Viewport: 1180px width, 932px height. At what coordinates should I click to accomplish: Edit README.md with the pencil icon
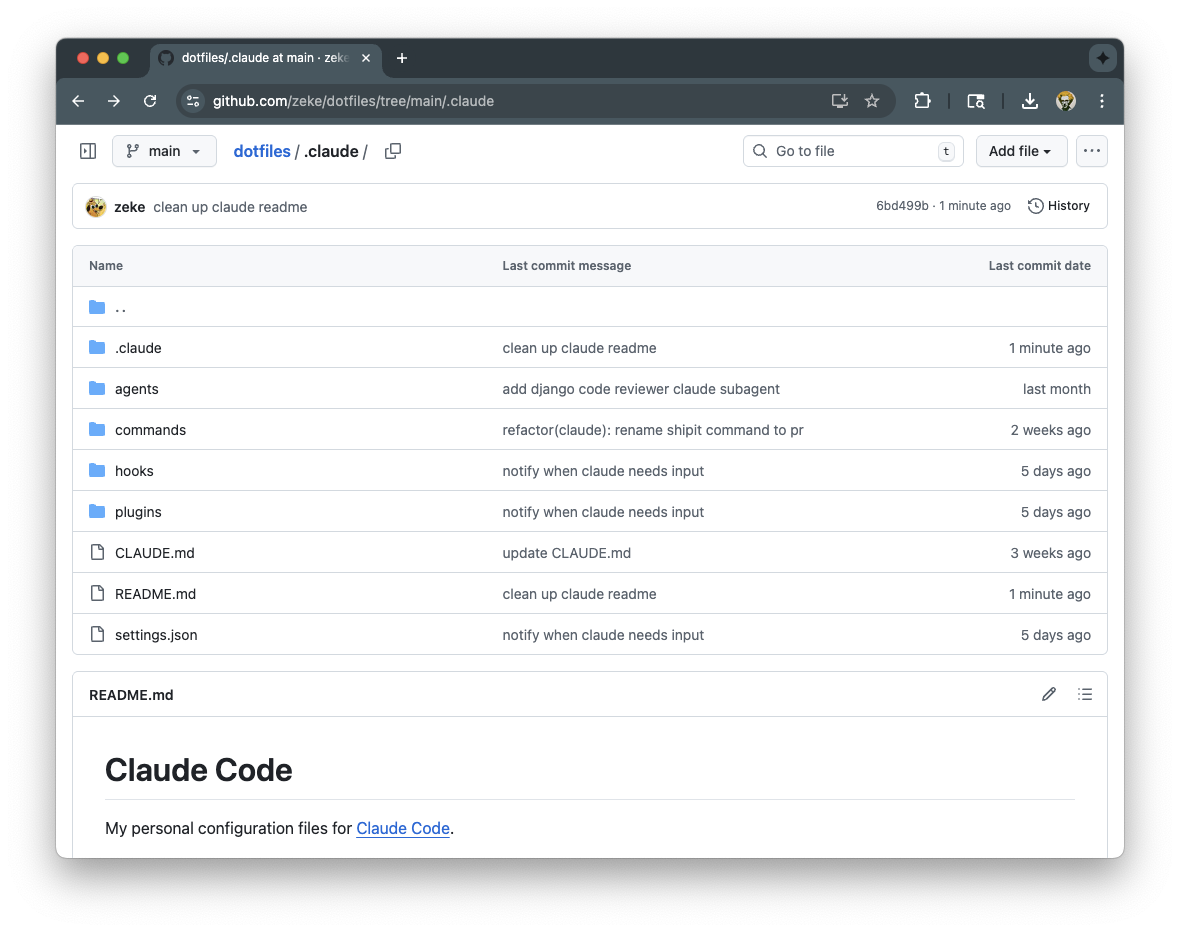[x=1048, y=693]
